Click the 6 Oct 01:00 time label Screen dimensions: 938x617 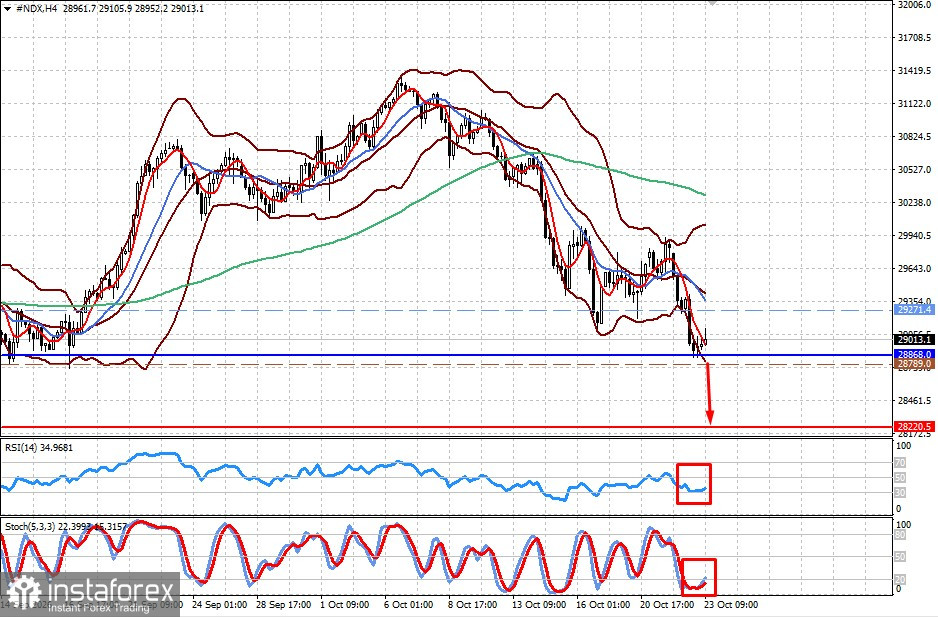click(x=409, y=605)
